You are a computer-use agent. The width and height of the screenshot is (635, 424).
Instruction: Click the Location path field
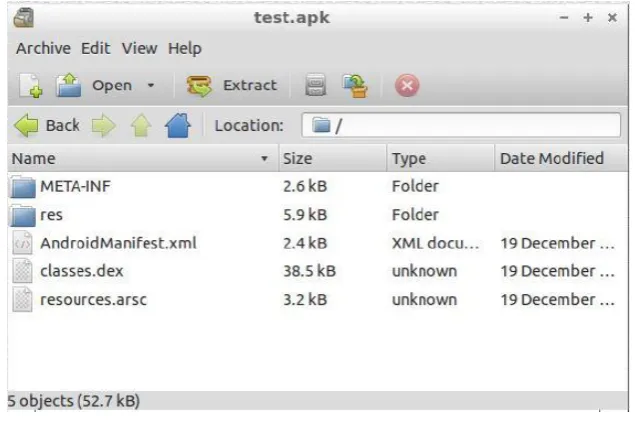[461, 125]
